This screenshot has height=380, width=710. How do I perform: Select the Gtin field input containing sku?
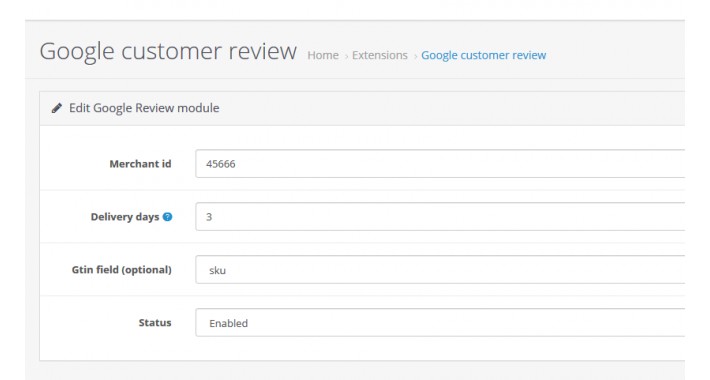(x=440, y=269)
